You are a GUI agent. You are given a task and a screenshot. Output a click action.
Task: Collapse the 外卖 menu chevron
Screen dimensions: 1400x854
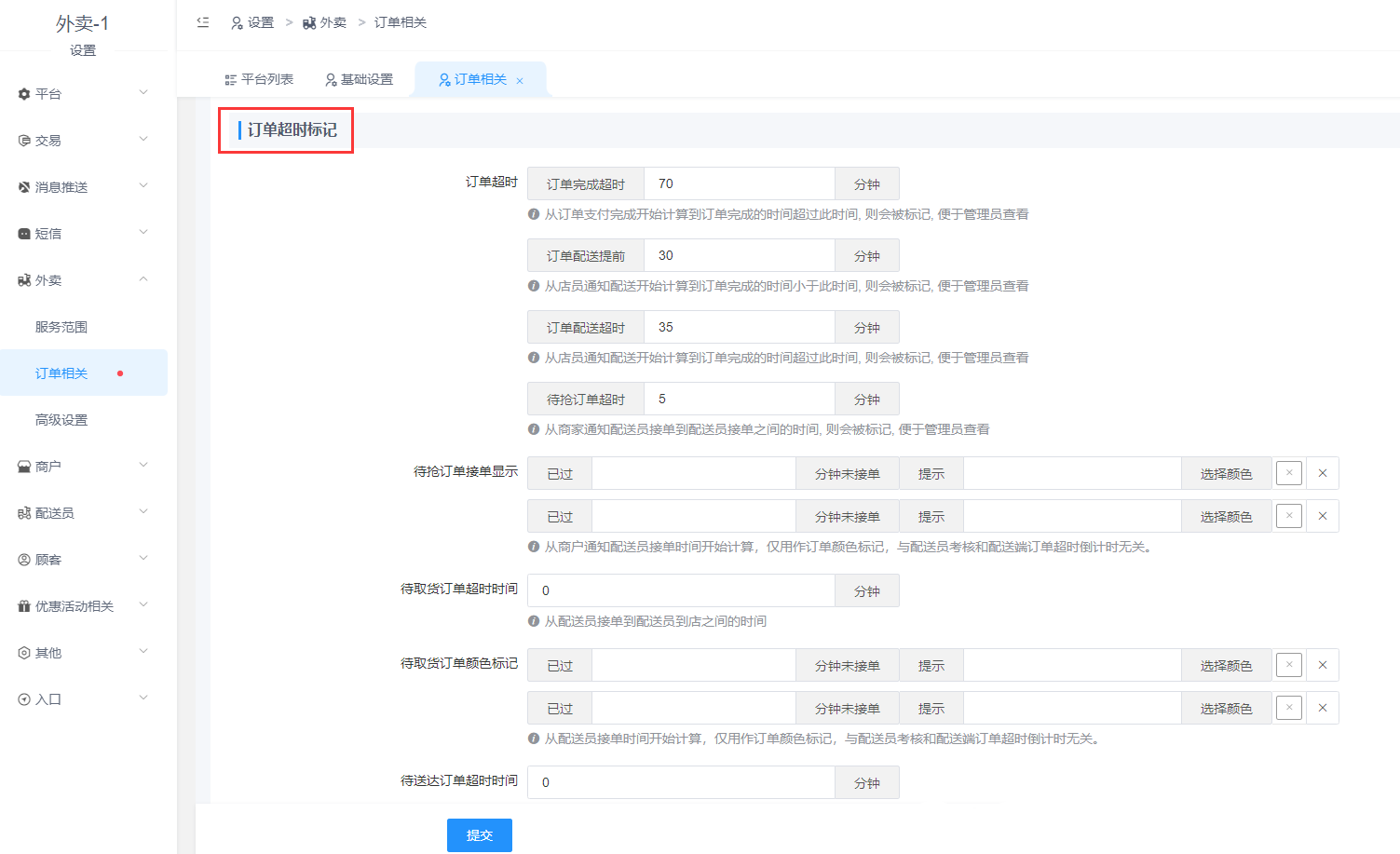143,279
